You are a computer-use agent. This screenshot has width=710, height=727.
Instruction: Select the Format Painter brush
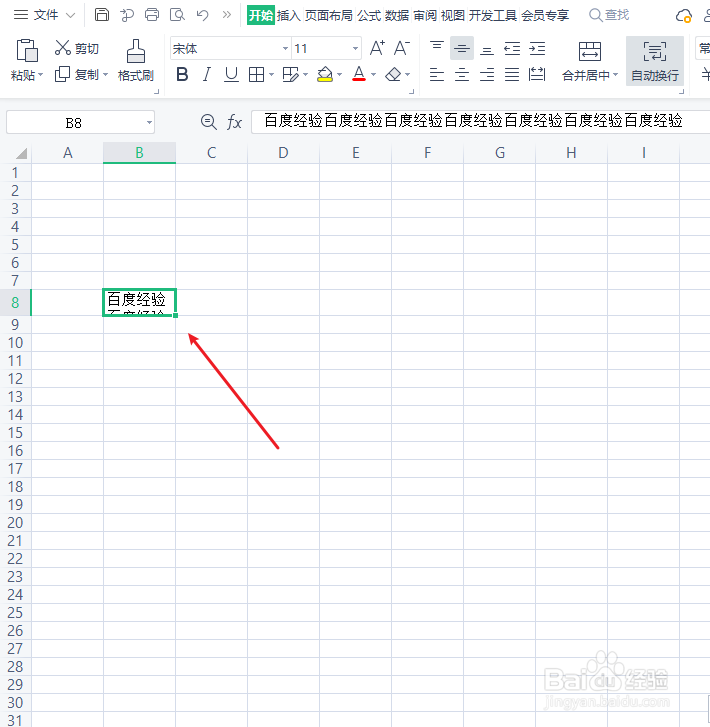(x=135, y=60)
